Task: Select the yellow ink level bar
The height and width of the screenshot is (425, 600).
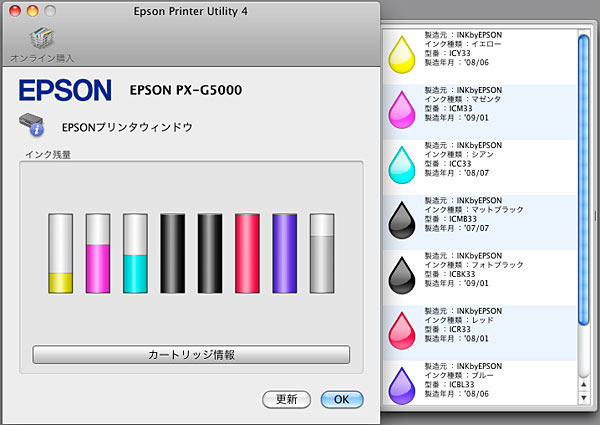Action: [60, 254]
